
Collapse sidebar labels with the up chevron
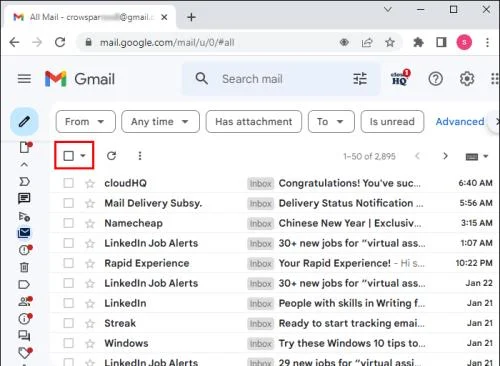click(x=24, y=164)
